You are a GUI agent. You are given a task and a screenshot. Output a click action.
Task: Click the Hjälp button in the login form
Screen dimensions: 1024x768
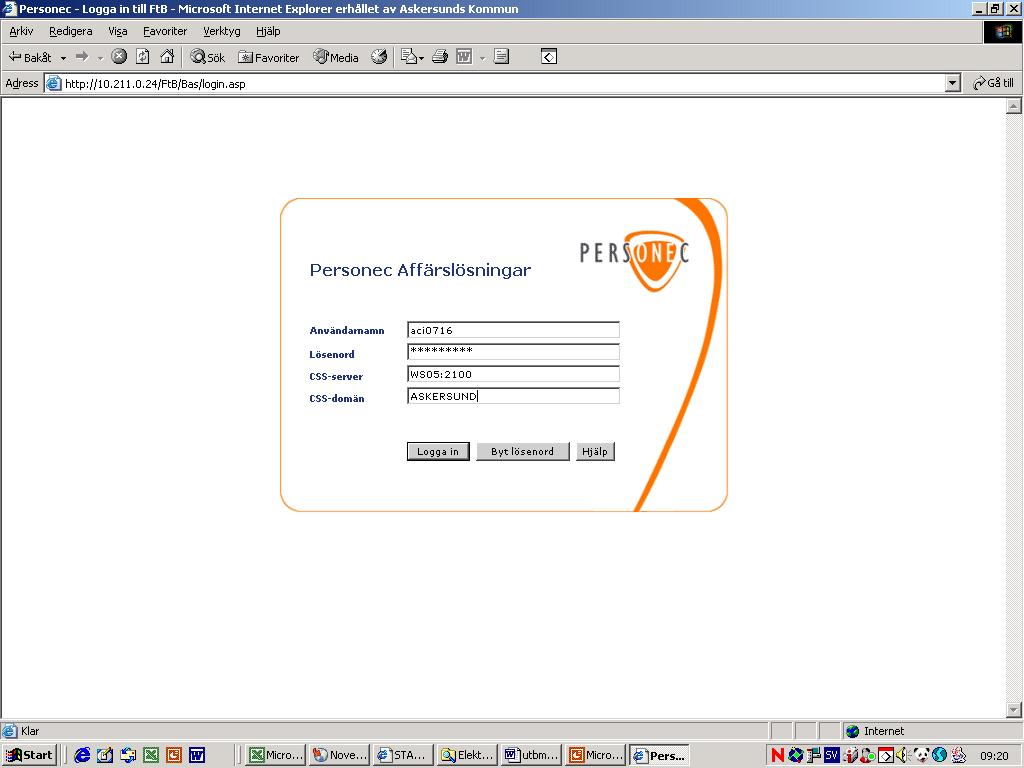point(595,451)
